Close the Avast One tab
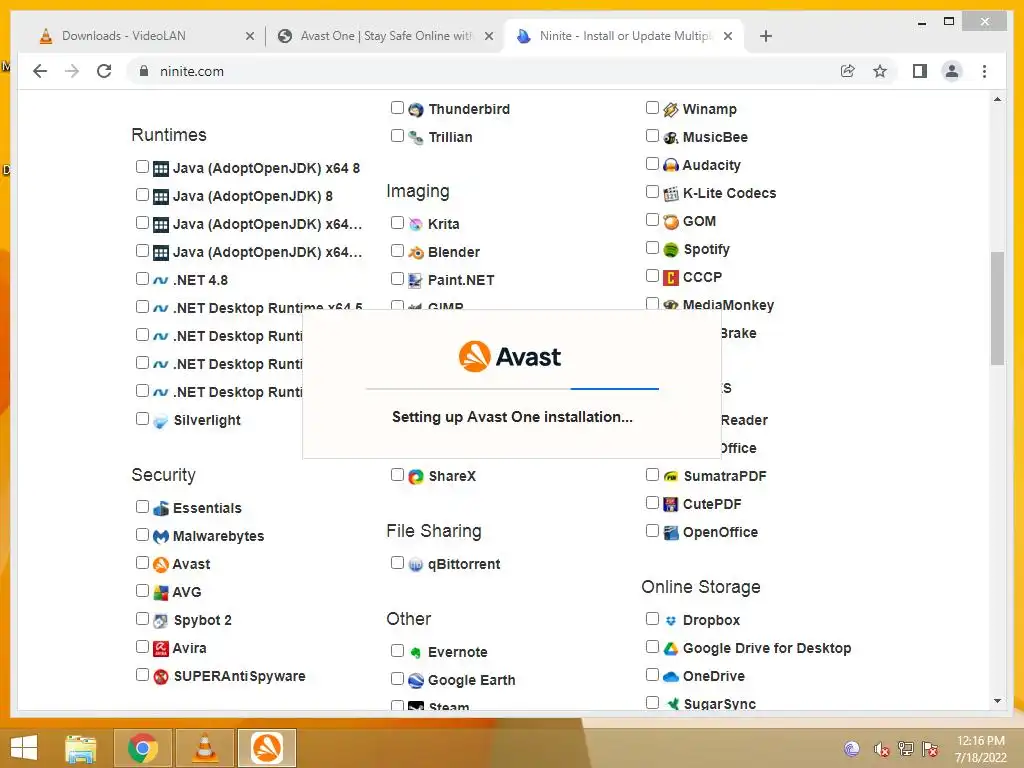1024x768 pixels. [x=488, y=37]
